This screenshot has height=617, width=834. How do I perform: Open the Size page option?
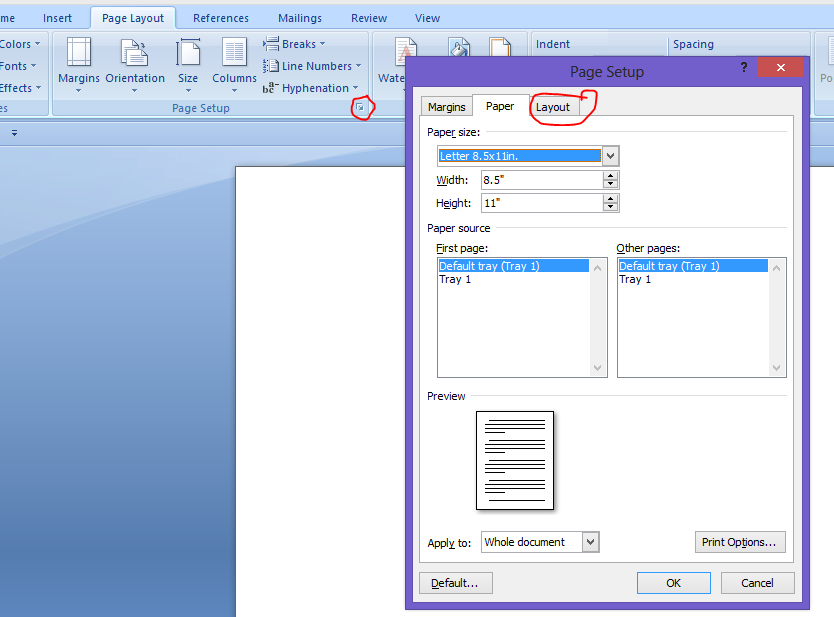point(188,62)
